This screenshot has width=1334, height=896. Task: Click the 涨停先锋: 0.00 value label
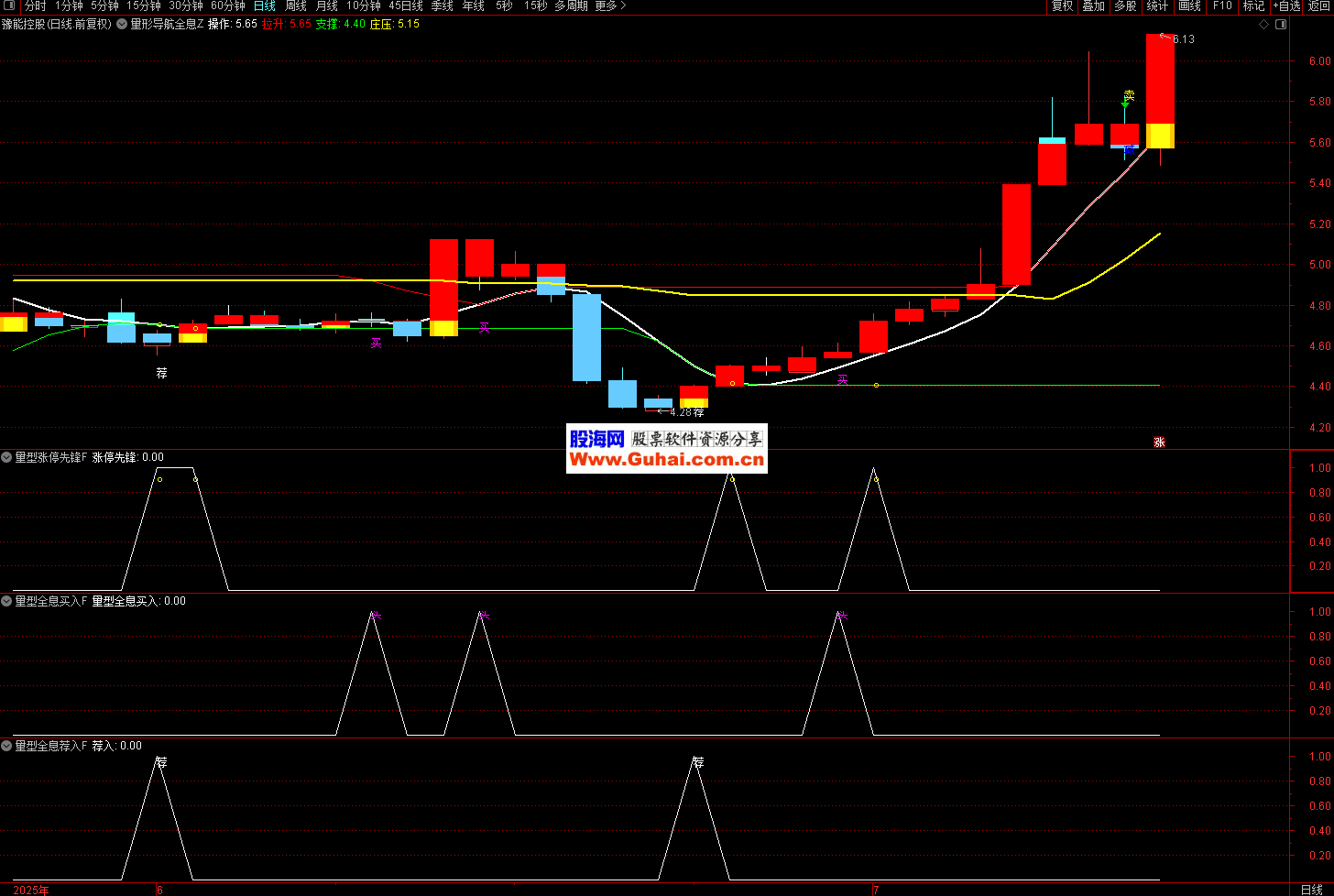128,457
